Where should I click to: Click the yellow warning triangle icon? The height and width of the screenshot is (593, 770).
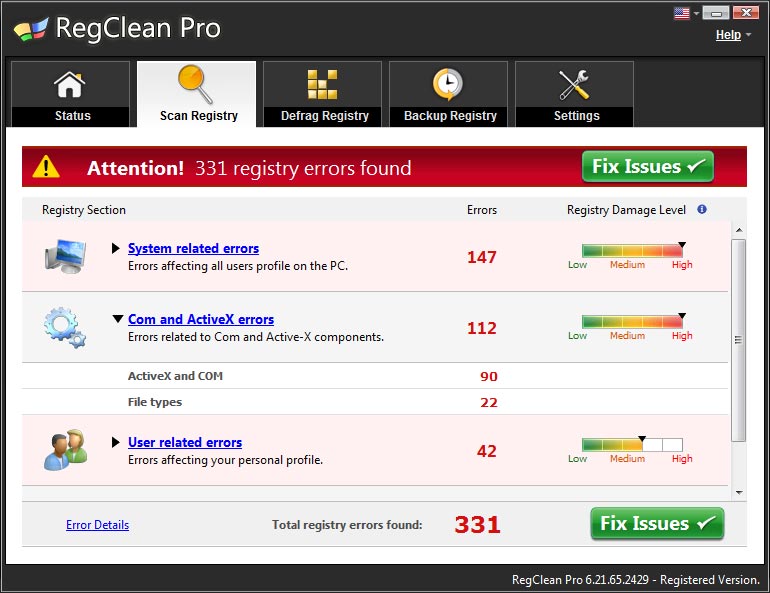47,167
